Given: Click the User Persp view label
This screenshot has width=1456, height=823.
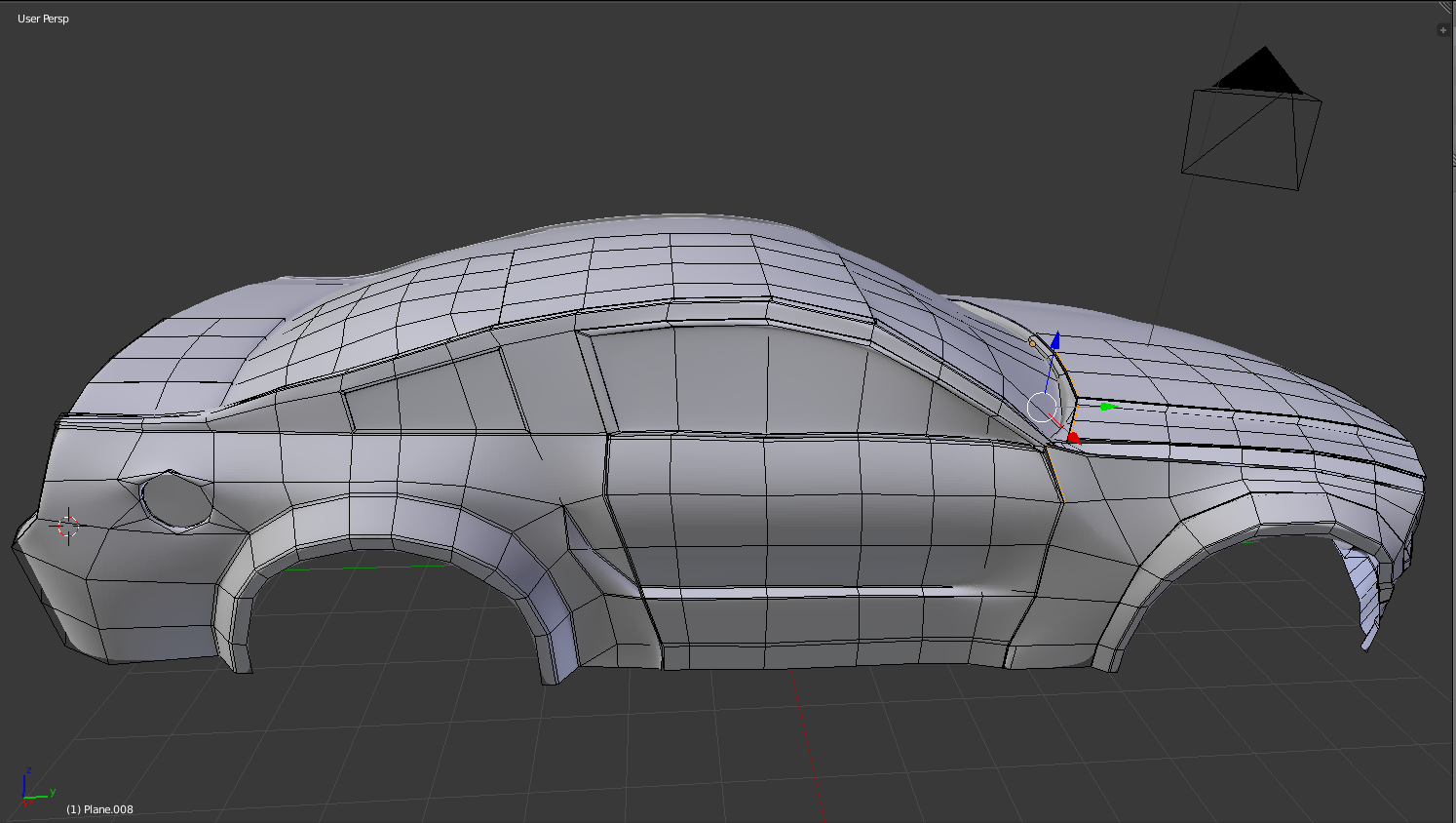Looking at the screenshot, I should [x=43, y=19].
